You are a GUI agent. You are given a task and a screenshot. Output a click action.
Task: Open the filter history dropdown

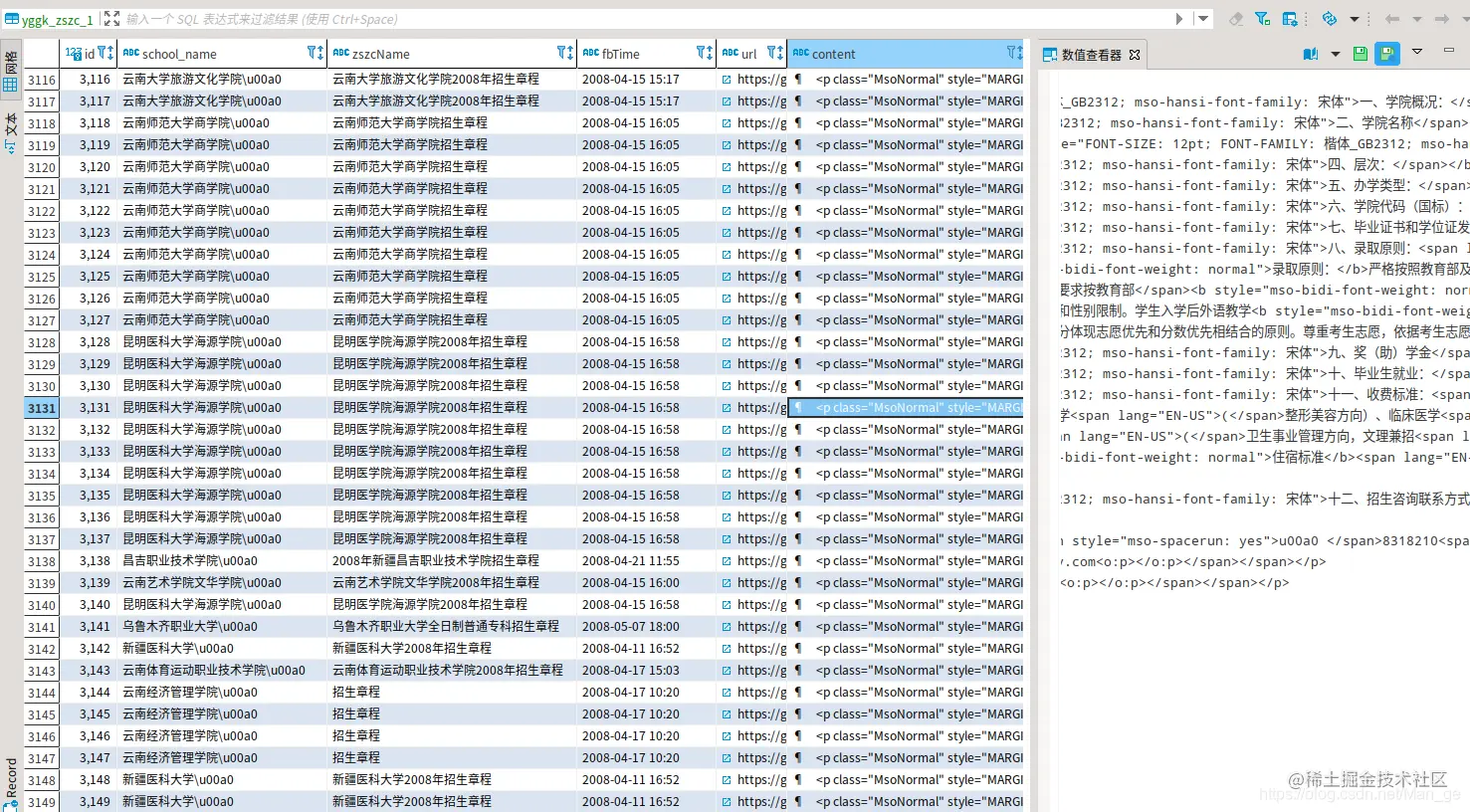1203,19
